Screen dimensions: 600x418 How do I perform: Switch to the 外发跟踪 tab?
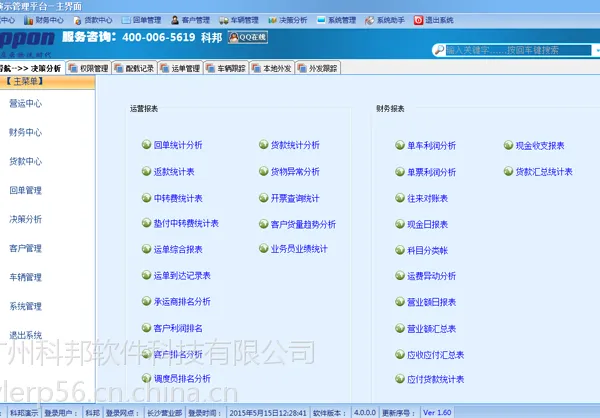(318, 68)
